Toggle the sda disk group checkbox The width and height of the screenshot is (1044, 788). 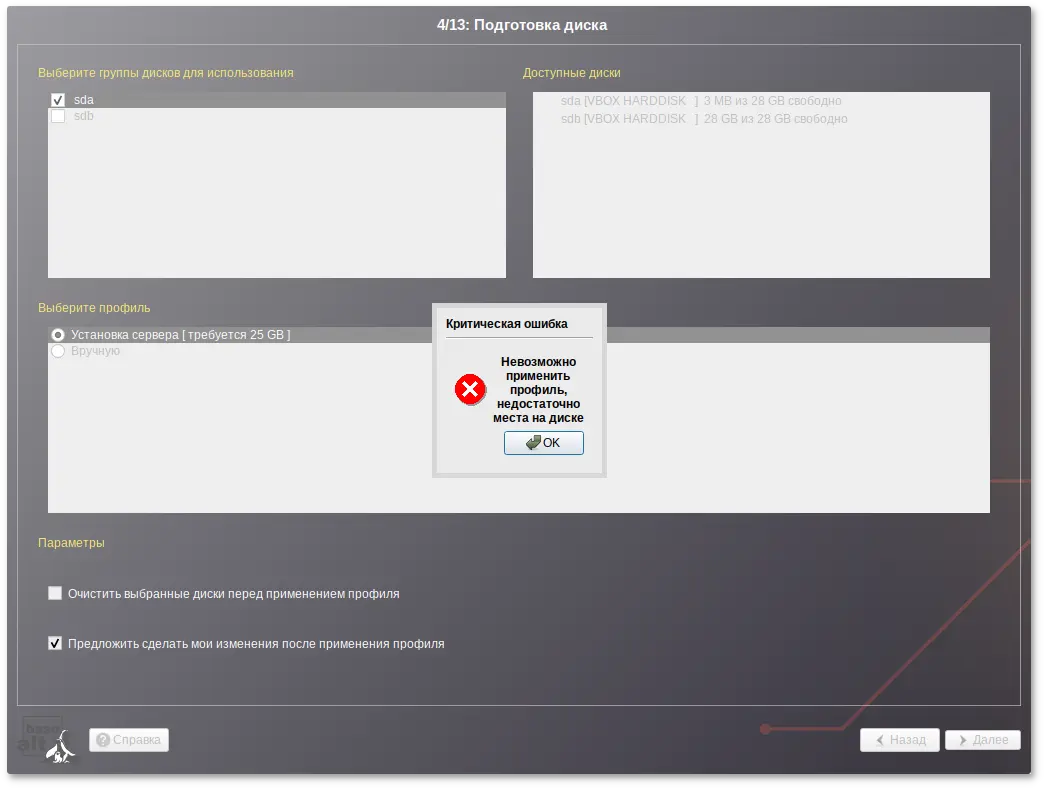pyautogui.click(x=58, y=100)
